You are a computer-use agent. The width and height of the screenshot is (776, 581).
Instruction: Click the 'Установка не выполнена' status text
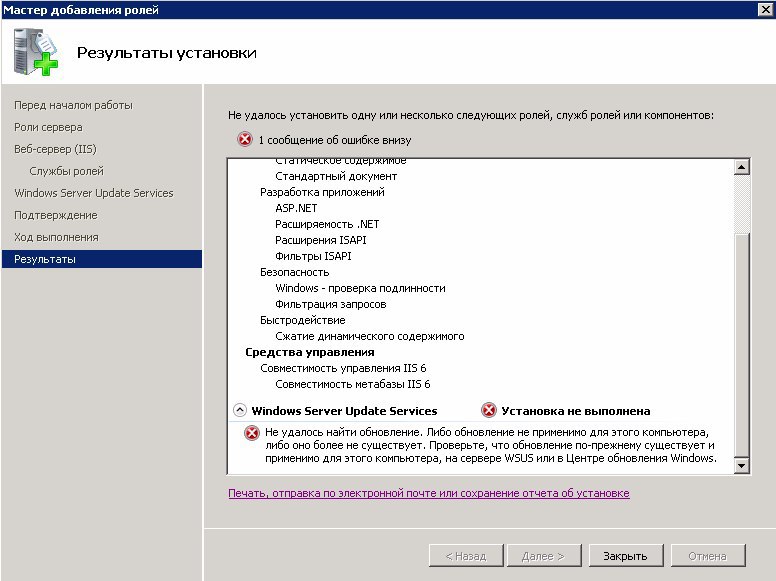[576, 411]
